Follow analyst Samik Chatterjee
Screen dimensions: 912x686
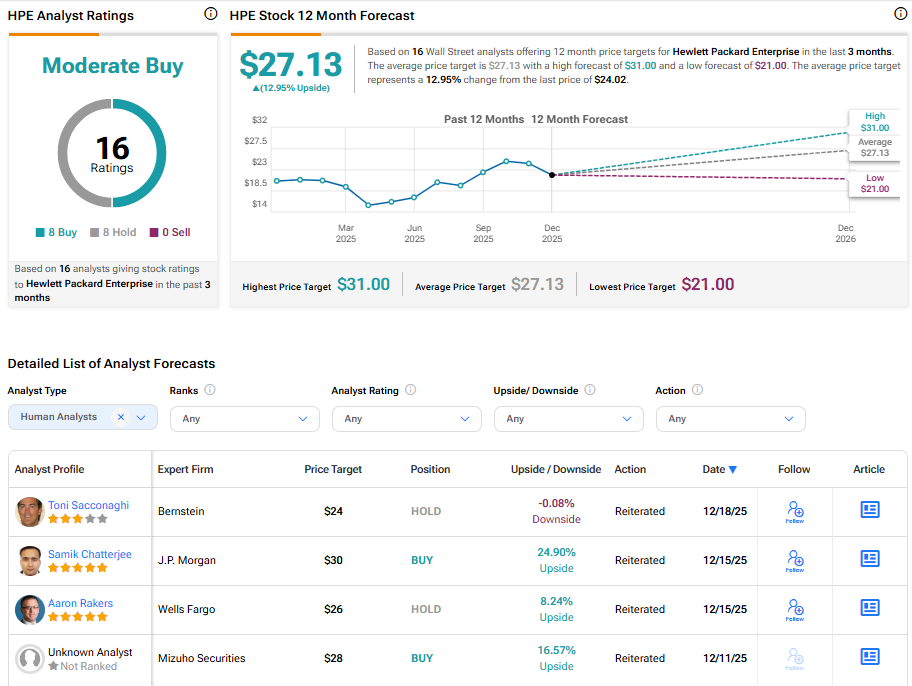[795, 560]
